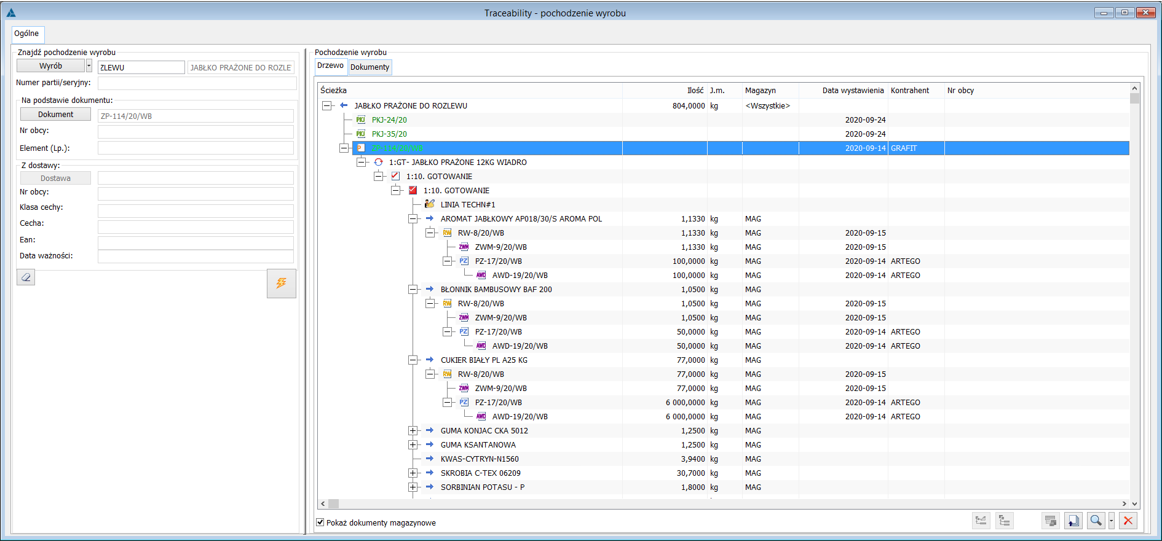
Task: Click the Ean input field
Action: point(196,242)
